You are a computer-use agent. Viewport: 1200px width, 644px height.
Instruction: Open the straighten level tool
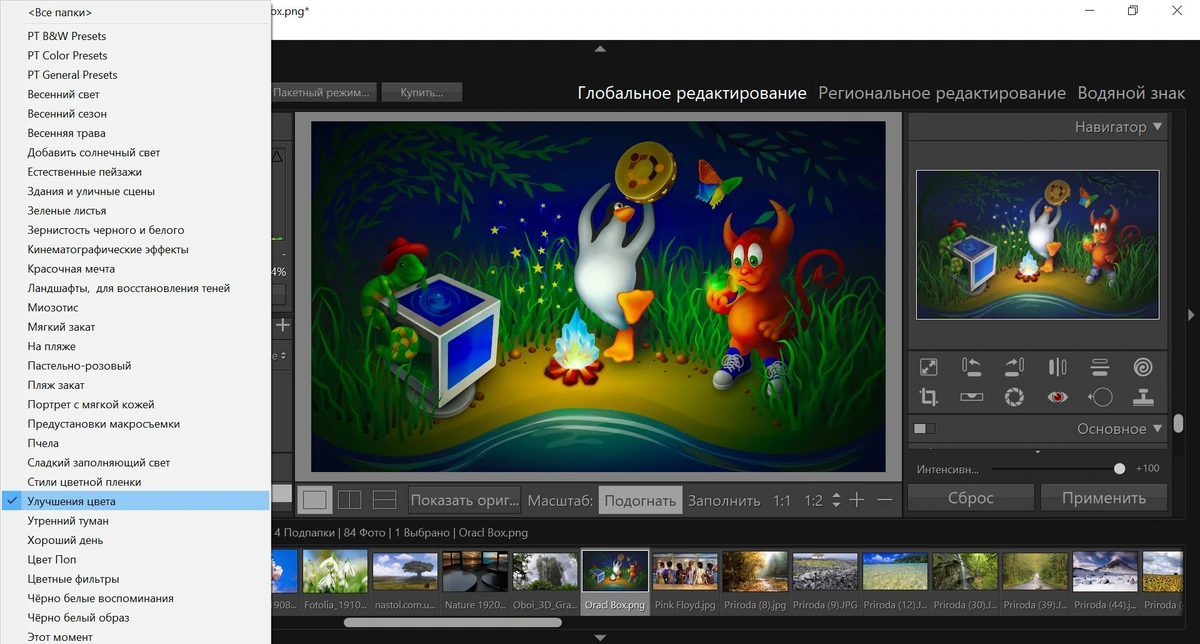[971, 397]
